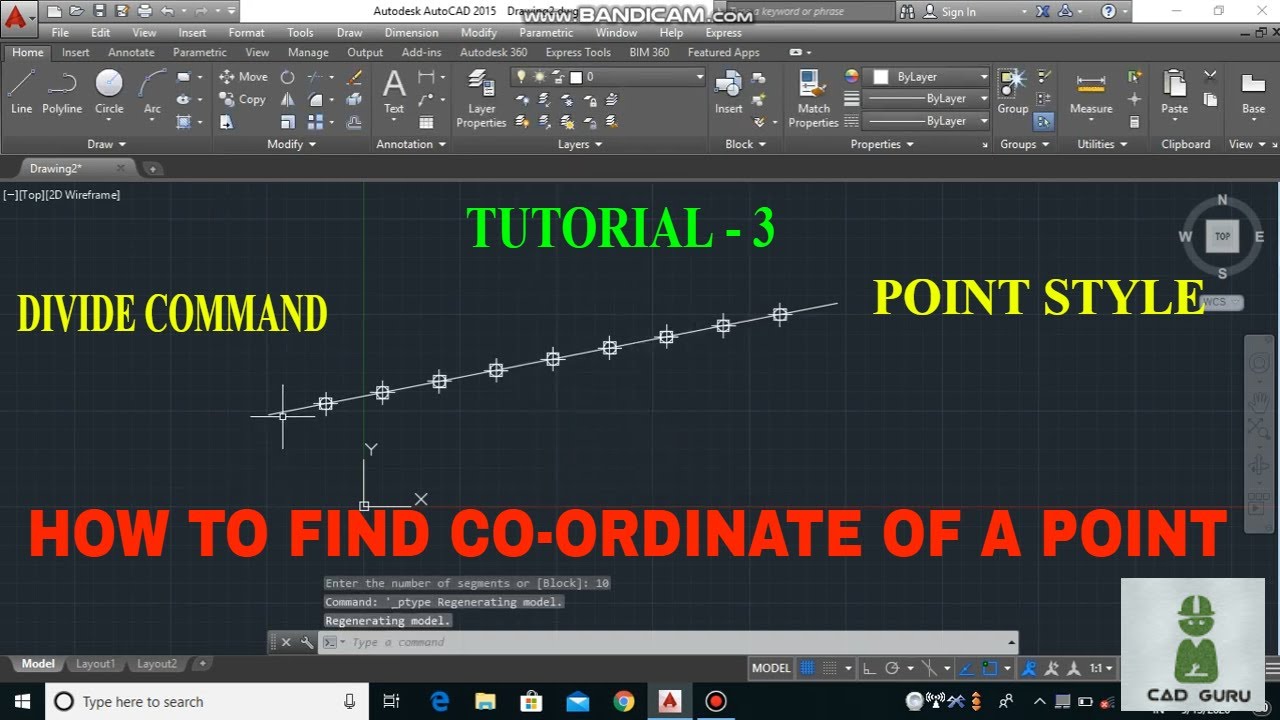The width and height of the screenshot is (1280, 720).
Task: Expand the Layers panel
Action: click(x=580, y=144)
